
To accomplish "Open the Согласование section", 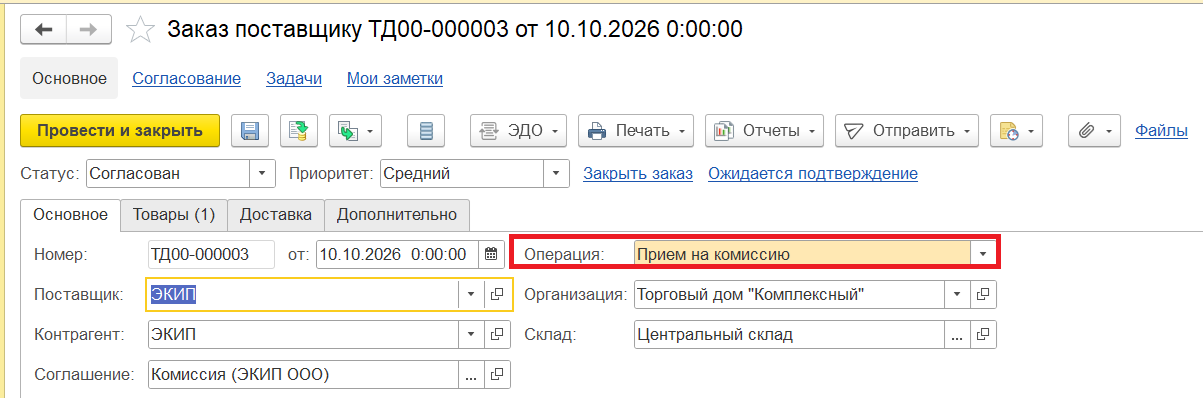I will coord(187,78).
